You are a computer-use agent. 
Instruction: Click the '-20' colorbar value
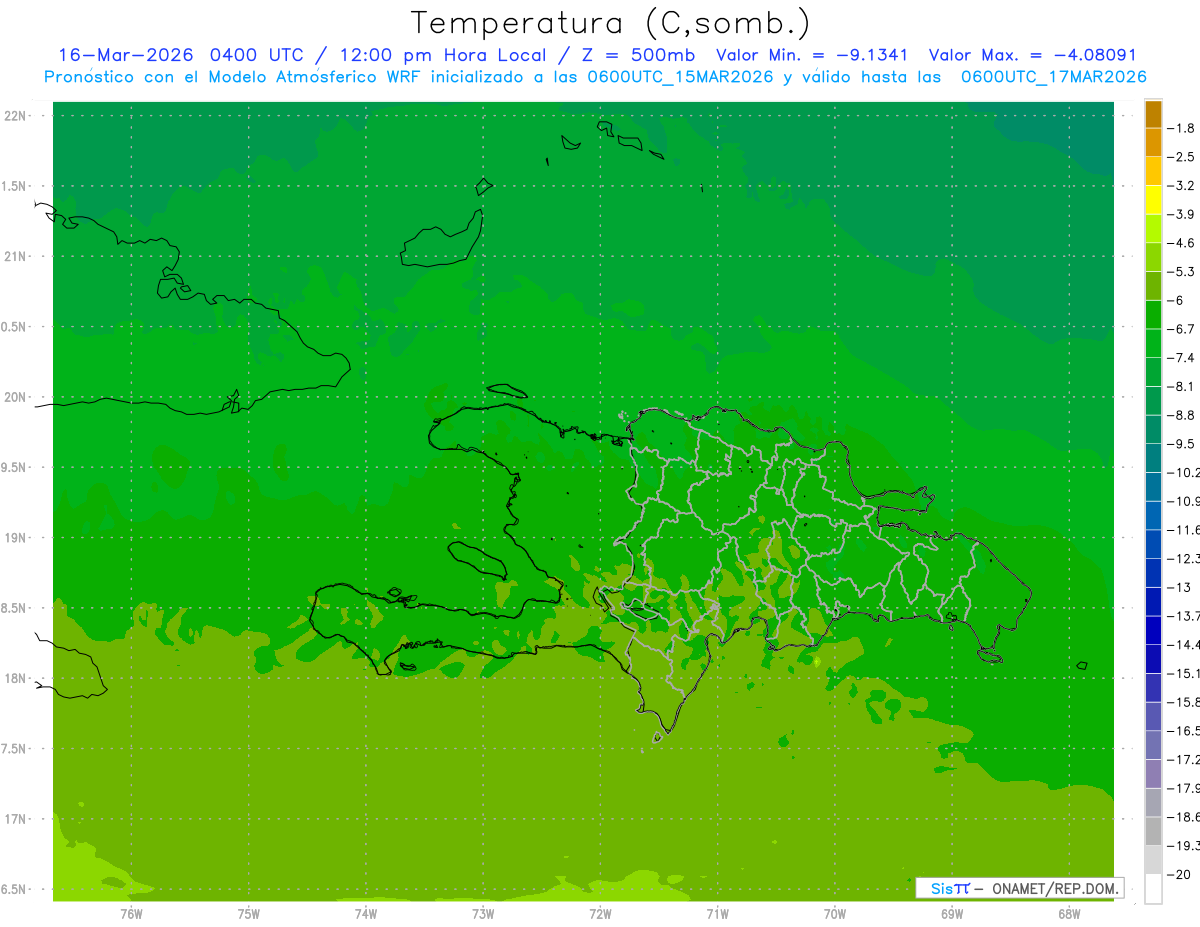(x=1179, y=874)
